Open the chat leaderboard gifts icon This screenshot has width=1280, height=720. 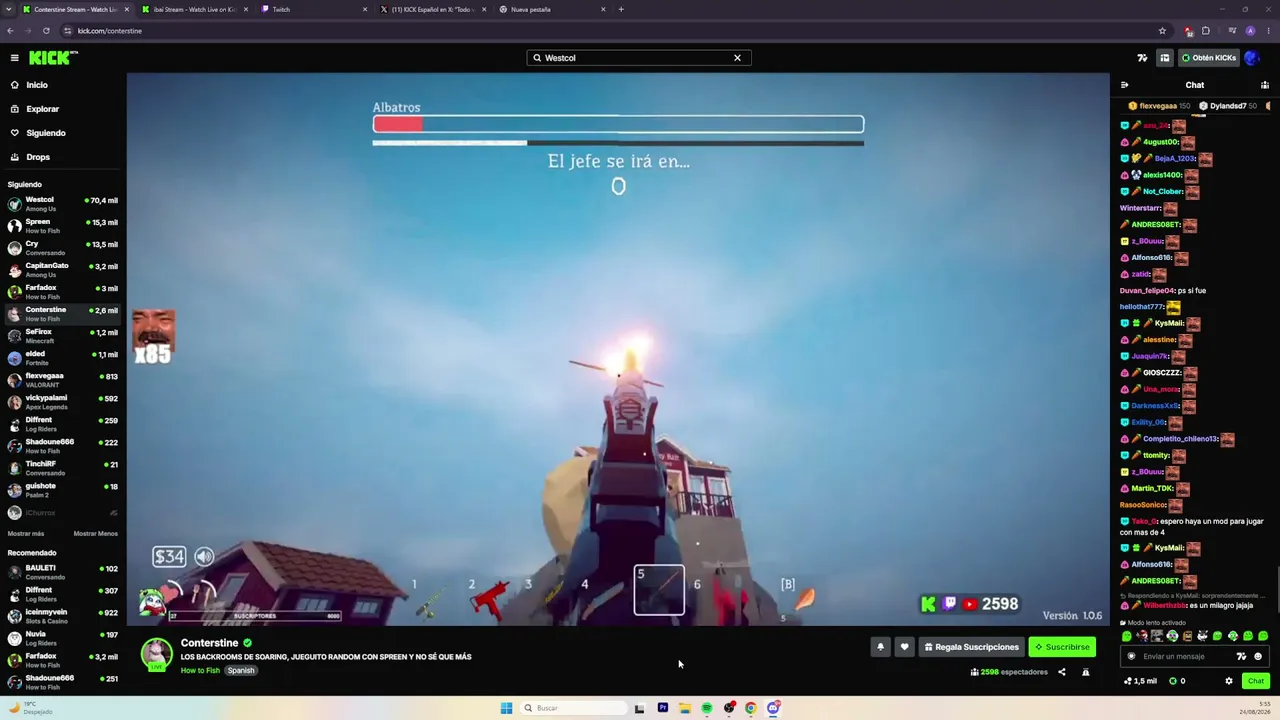coord(1265,85)
